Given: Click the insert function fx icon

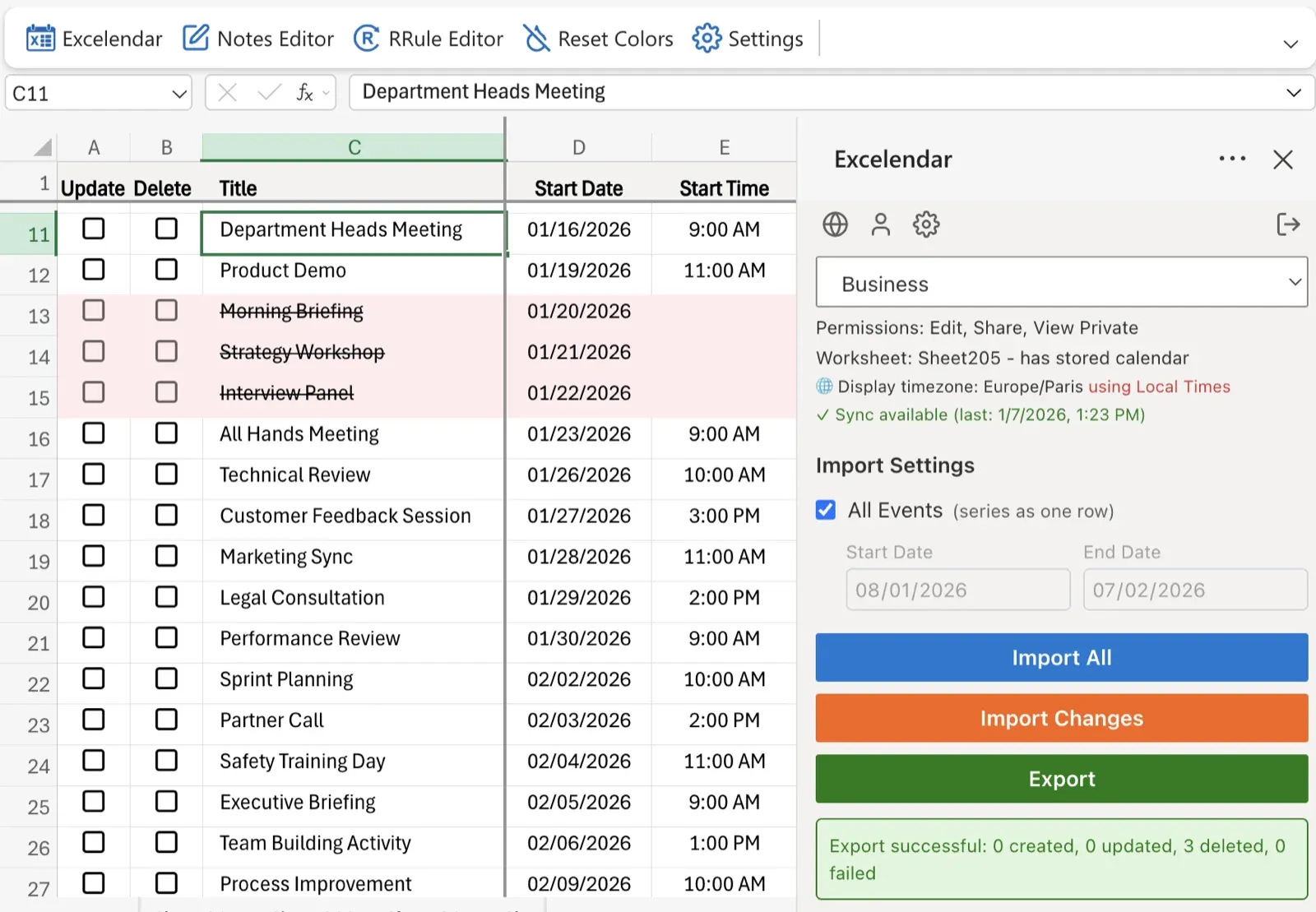Looking at the screenshot, I should (304, 93).
